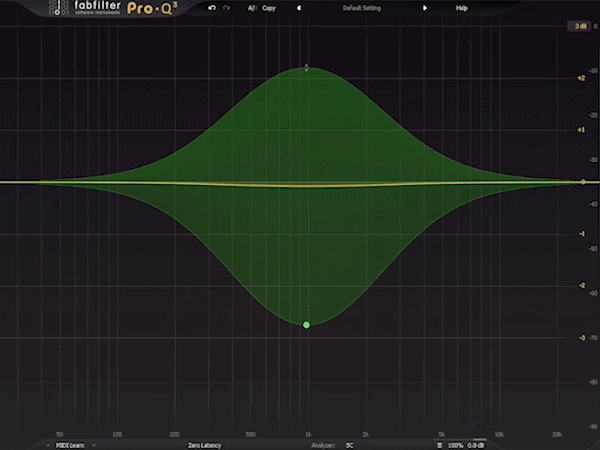Click the 1k frequency axis label
Screen dimensions: 600x450
click(308, 434)
